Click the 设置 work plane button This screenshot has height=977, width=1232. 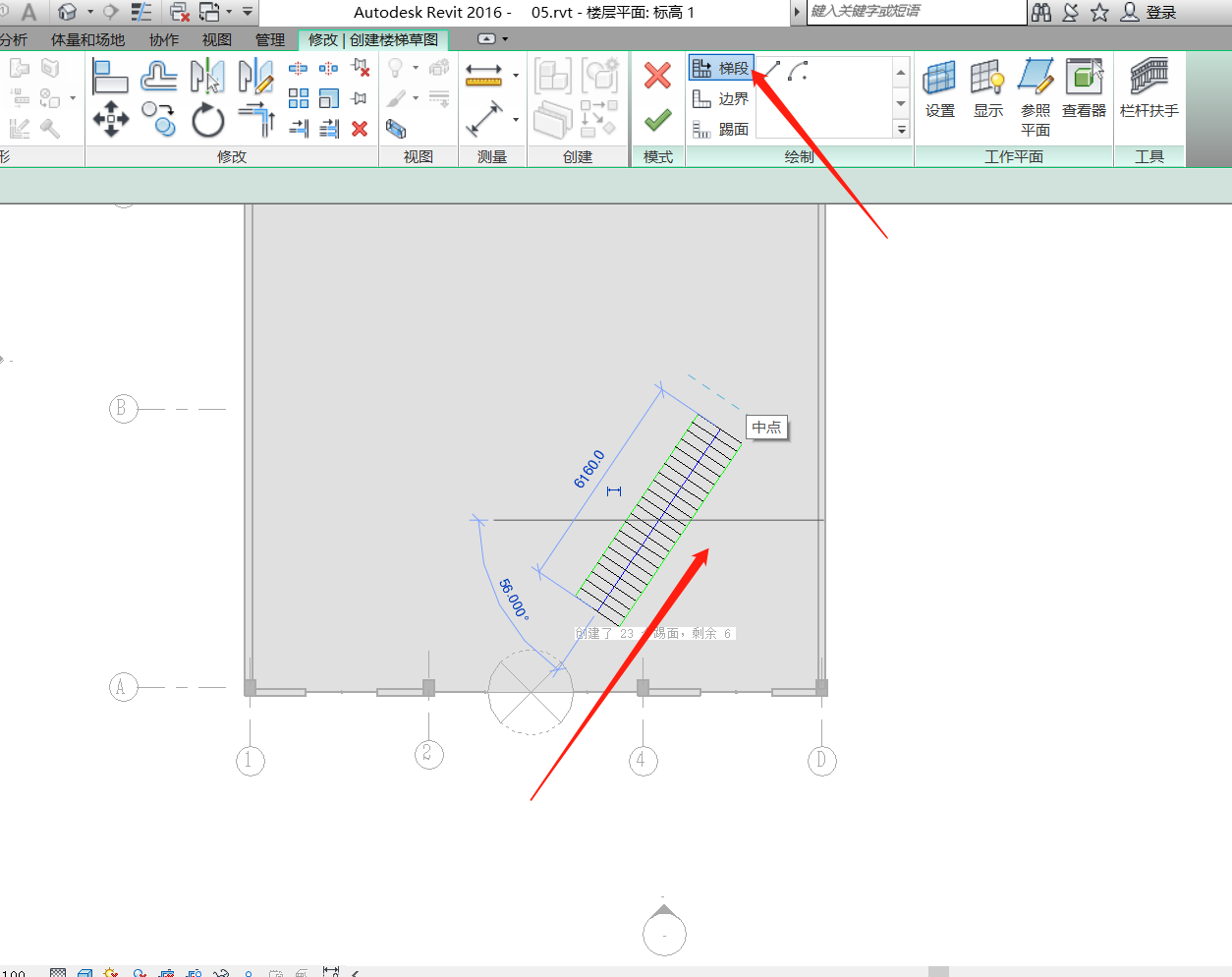coord(940,88)
